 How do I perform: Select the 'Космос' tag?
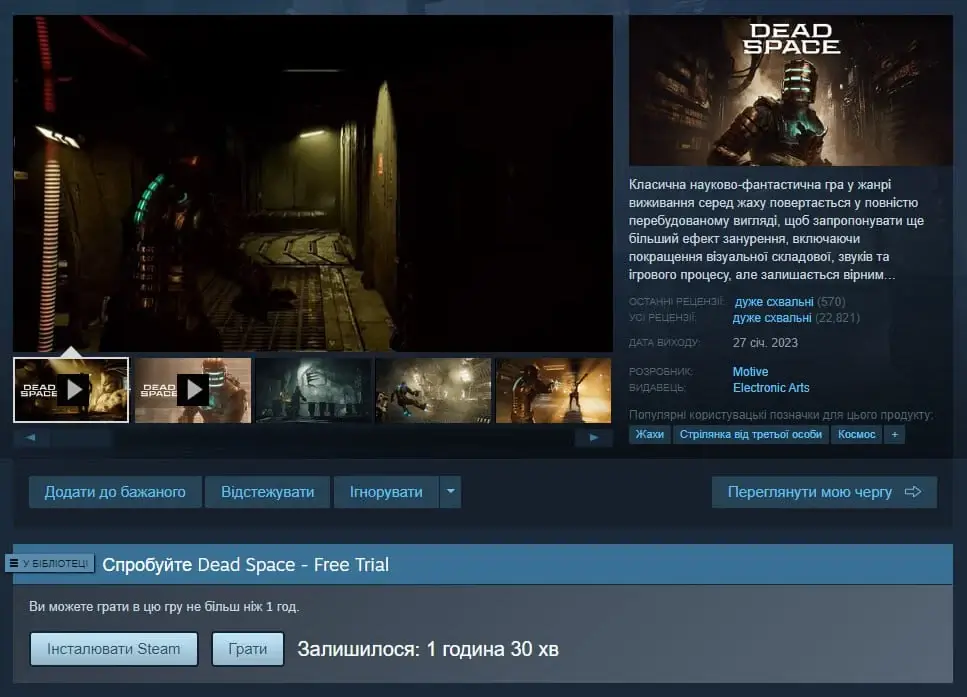[x=856, y=434]
